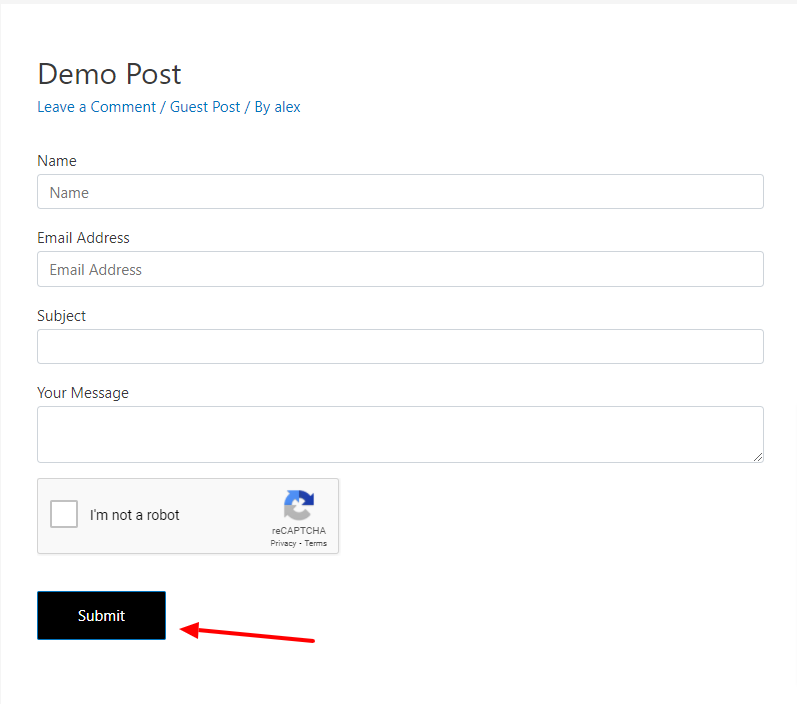
Task: Click the "I'm not a robot" text
Action: pos(135,515)
